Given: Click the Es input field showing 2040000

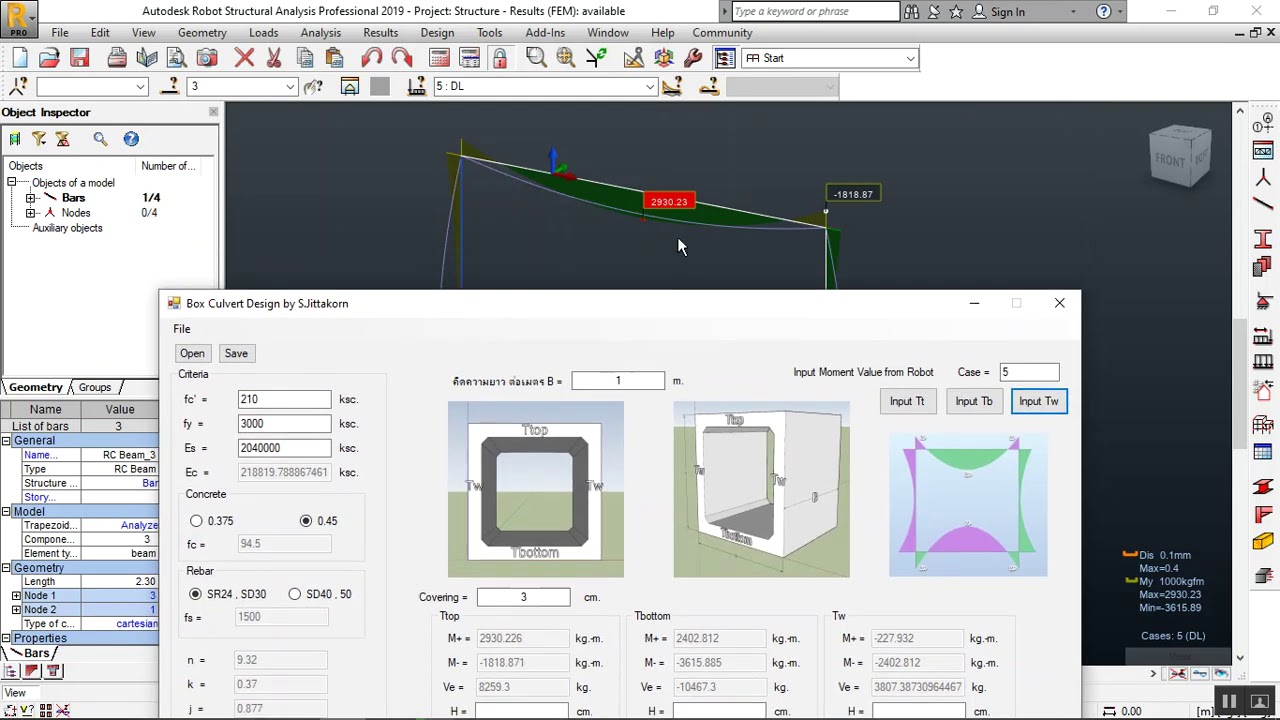Looking at the screenshot, I should tap(284, 448).
